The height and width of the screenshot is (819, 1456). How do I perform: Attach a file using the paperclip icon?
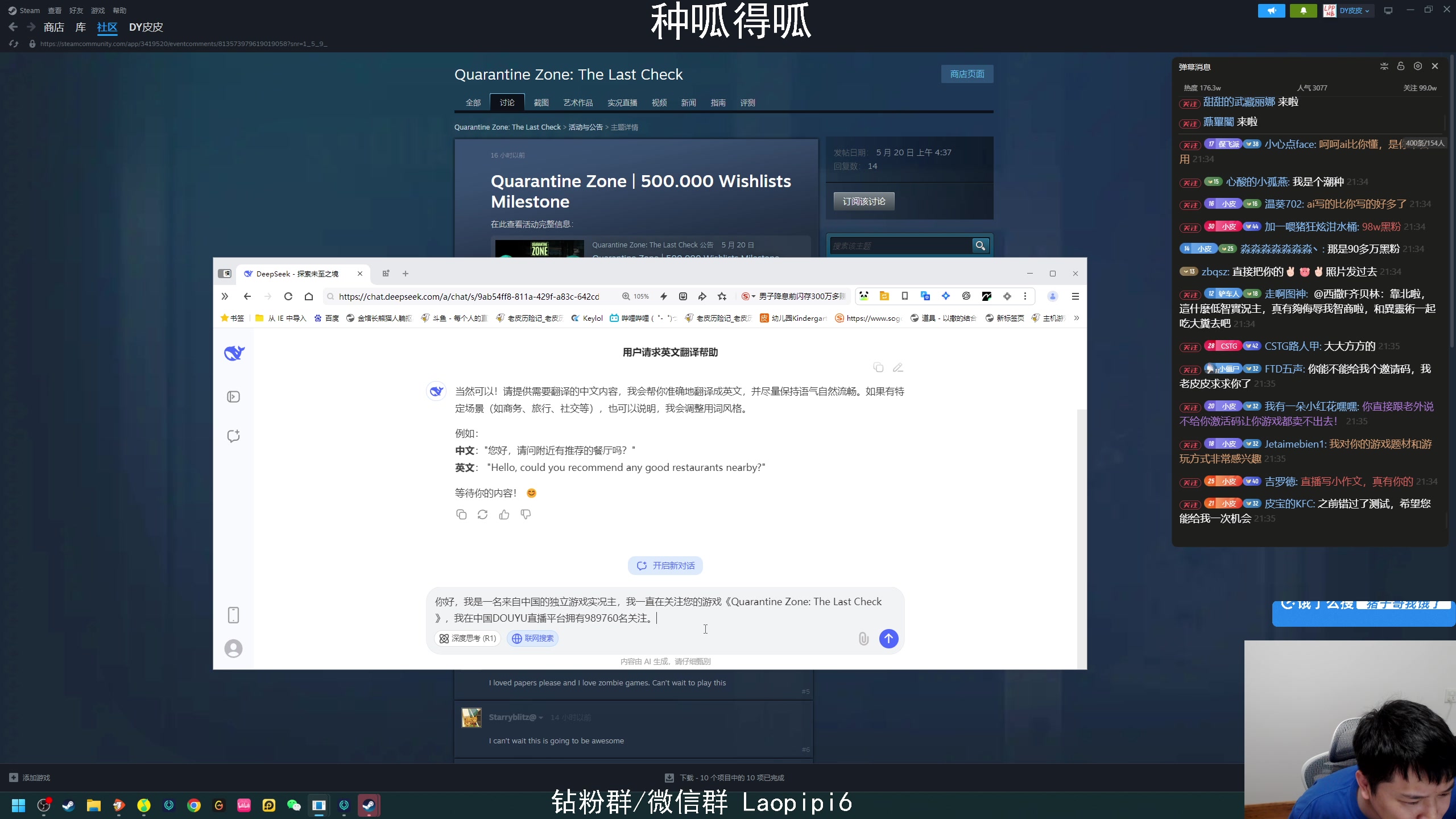[x=863, y=638]
